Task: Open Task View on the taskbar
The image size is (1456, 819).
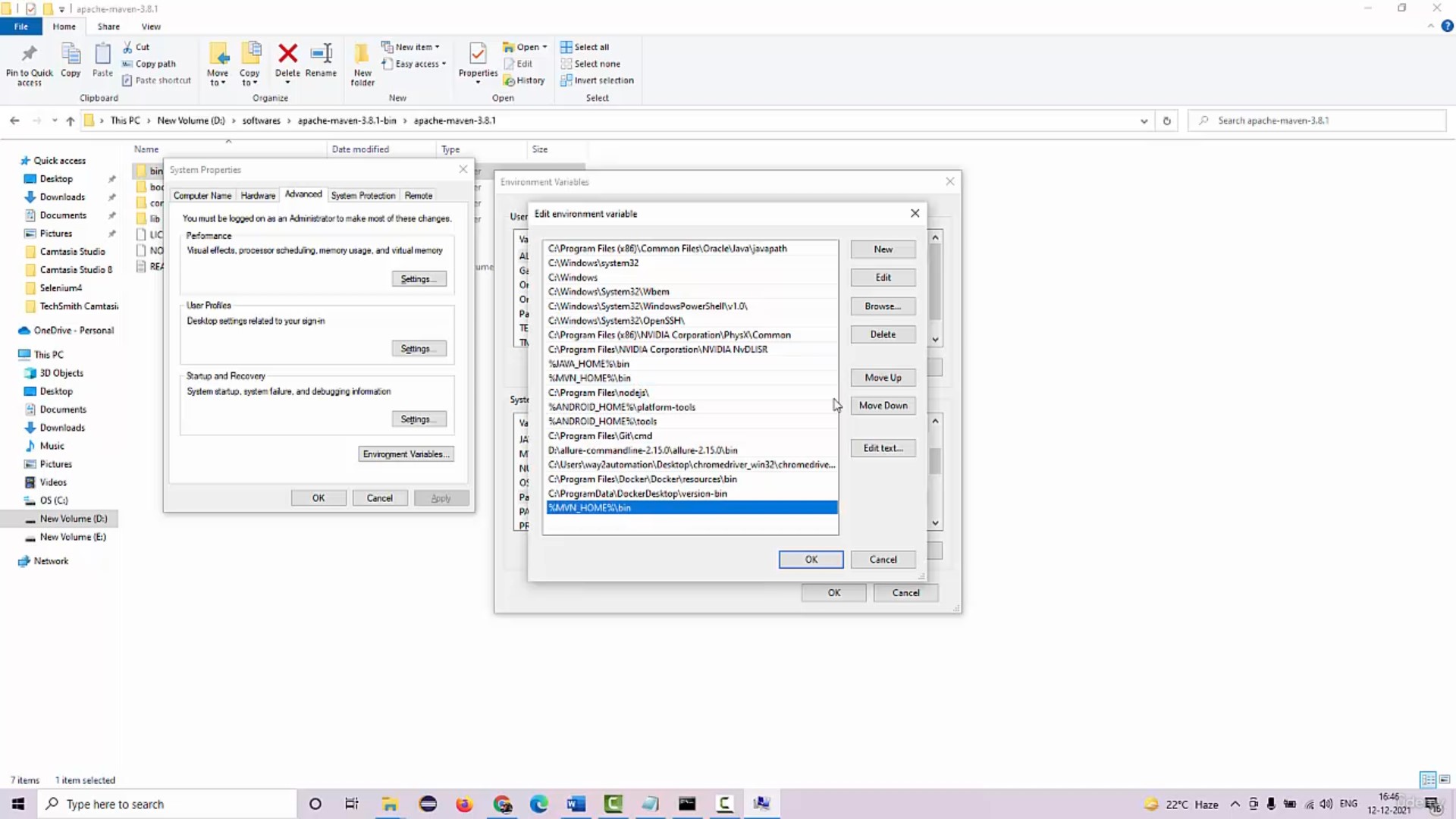Action: tap(352, 804)
